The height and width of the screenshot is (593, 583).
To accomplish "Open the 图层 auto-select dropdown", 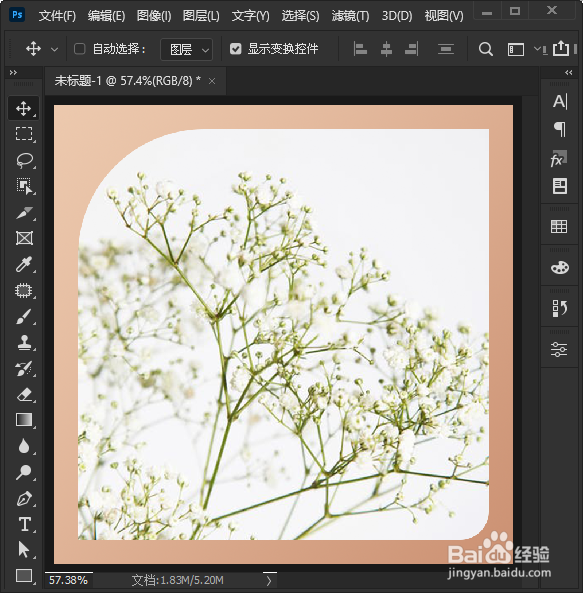I will click(x=186, y=49).
